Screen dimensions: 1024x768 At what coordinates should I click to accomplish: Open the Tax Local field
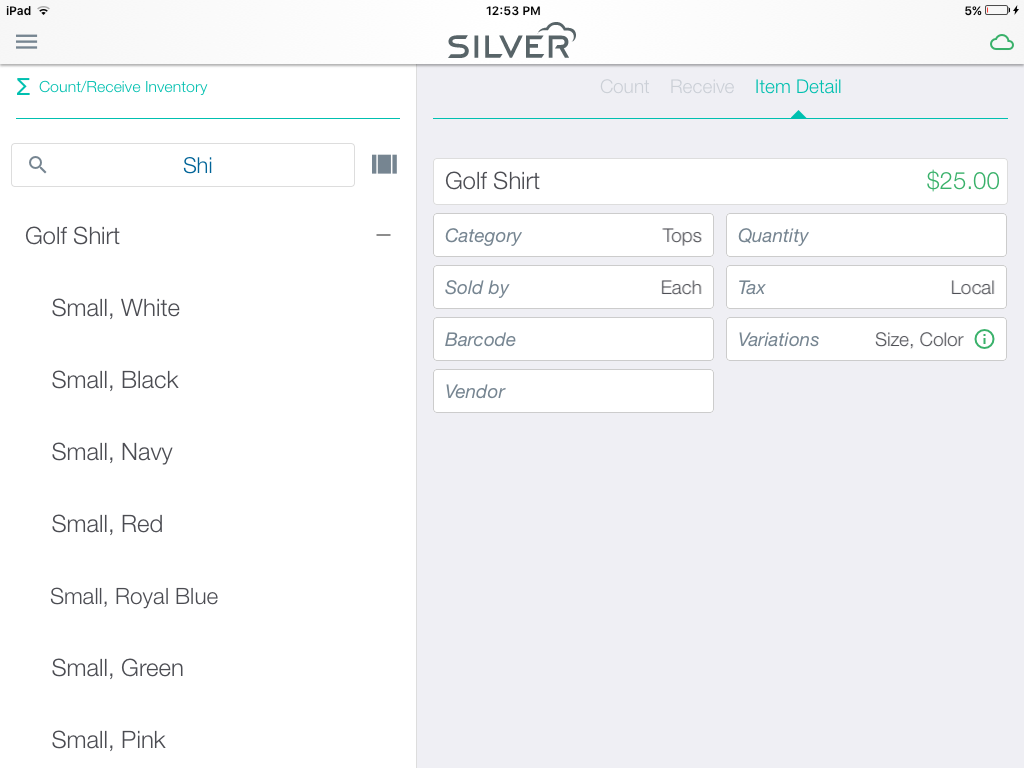tap(866, 287)
